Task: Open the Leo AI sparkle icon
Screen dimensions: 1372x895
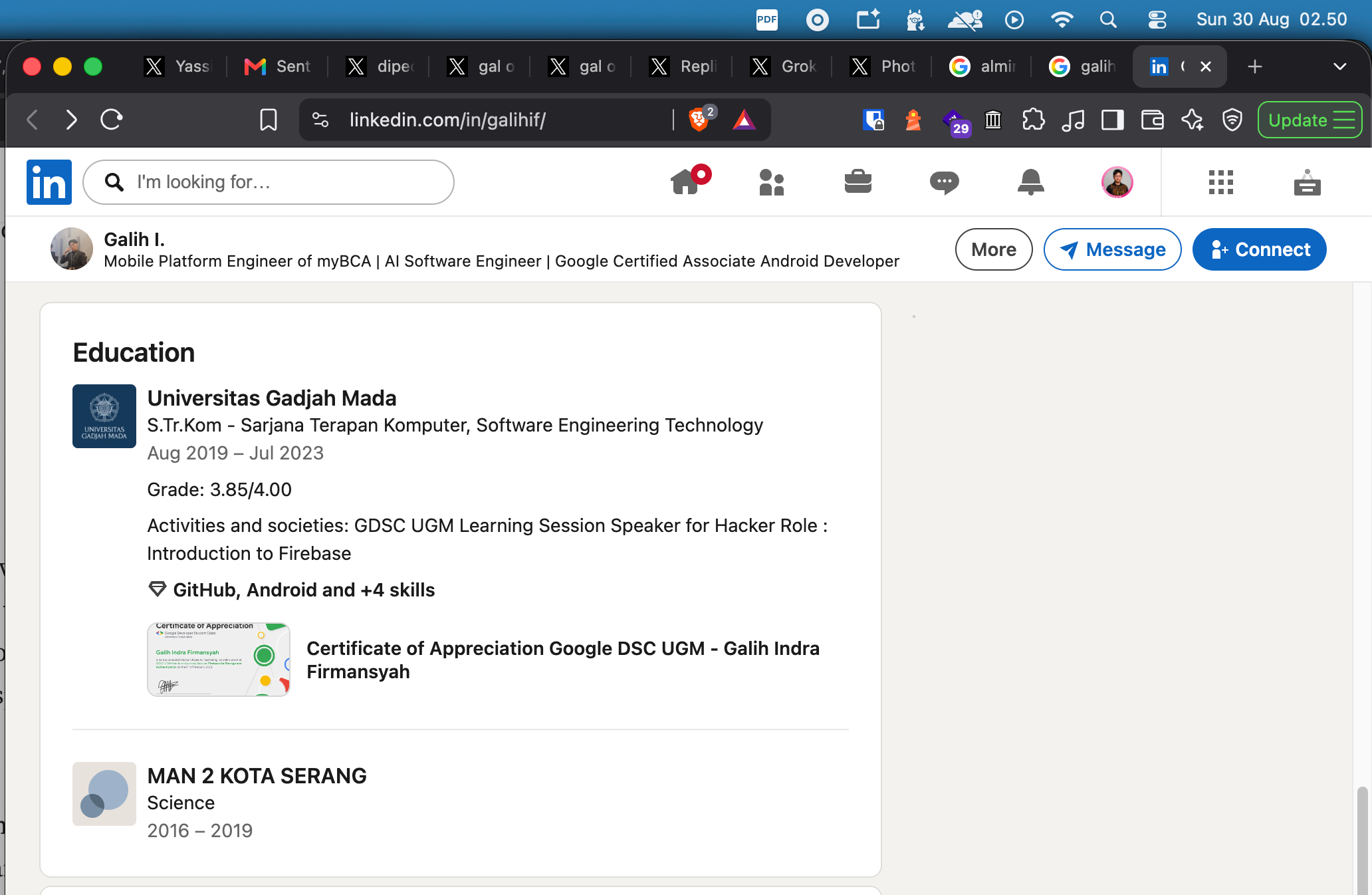Action: [1193, 120]
